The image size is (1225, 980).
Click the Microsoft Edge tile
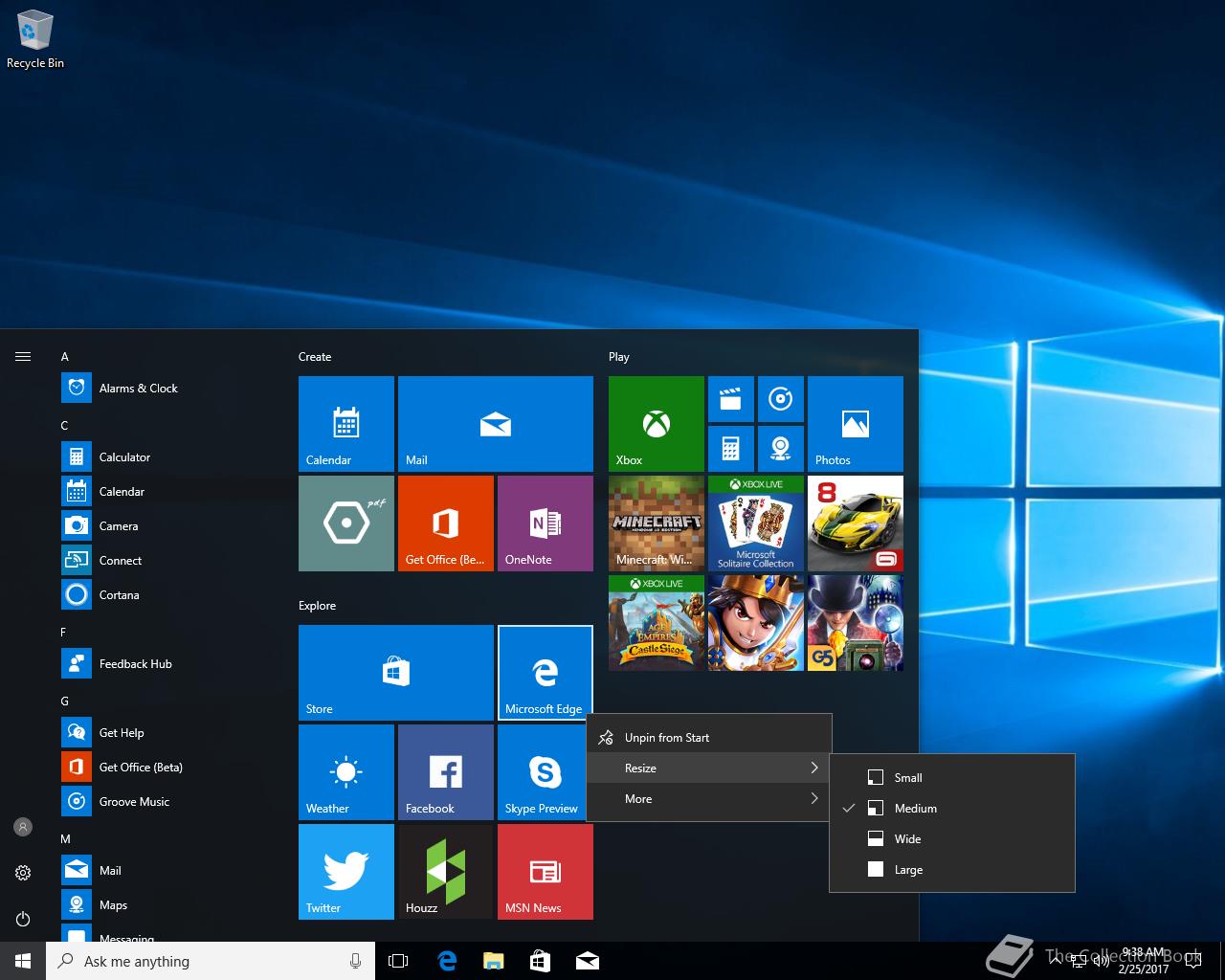pos(546,673)
